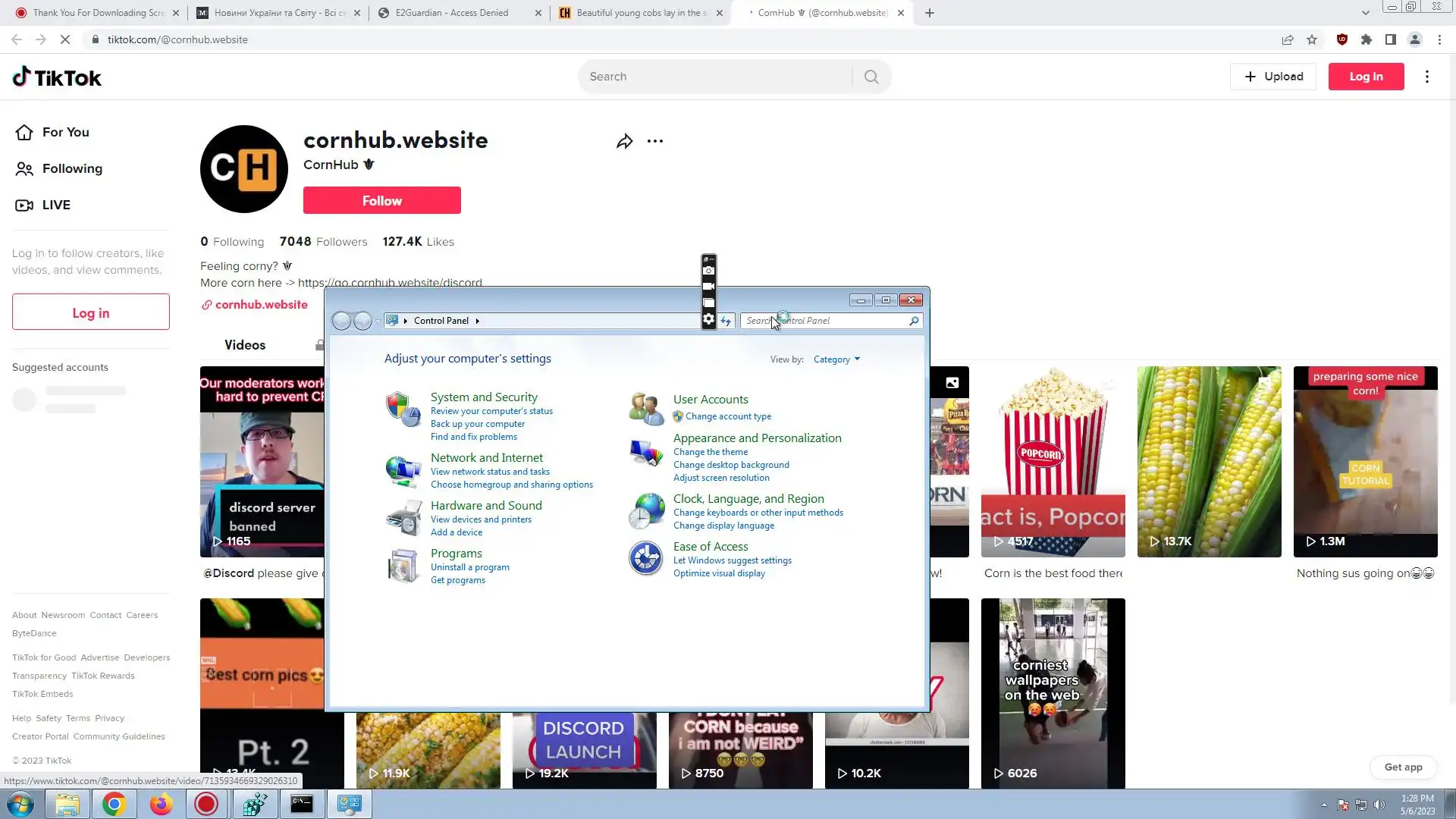Click the TikTok share profile arrow icon

tap(624, 142)
